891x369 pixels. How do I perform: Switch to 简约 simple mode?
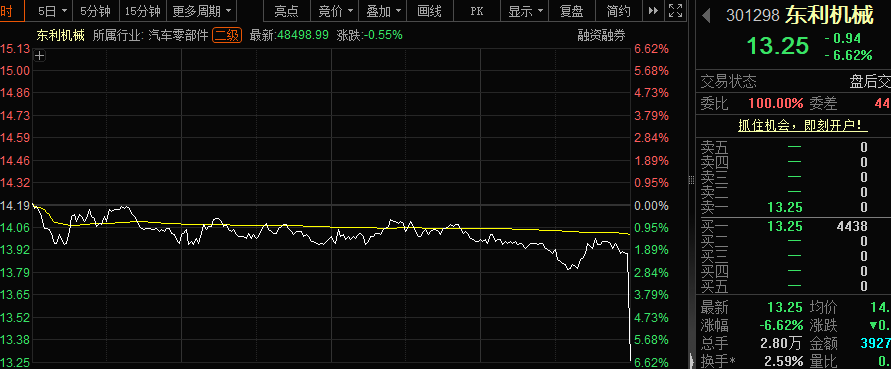618,11
